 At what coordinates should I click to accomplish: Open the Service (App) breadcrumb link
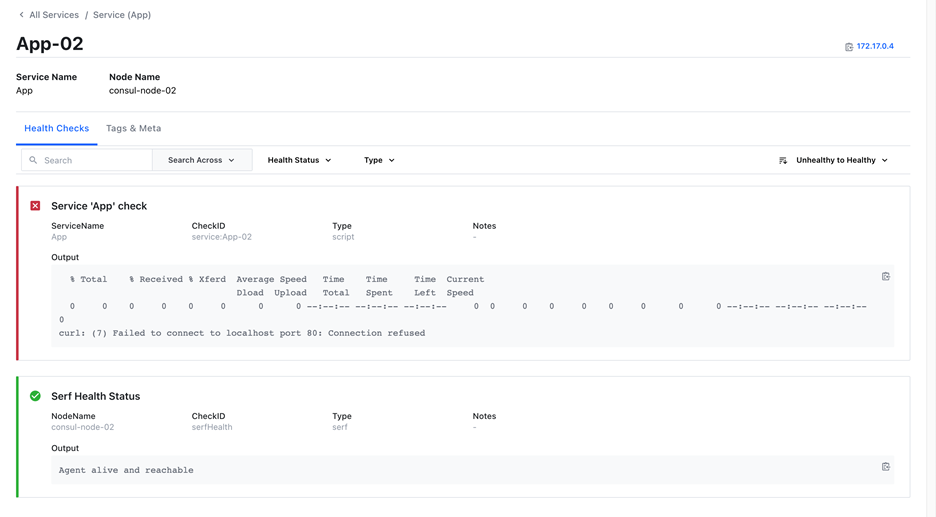point(122,15)
